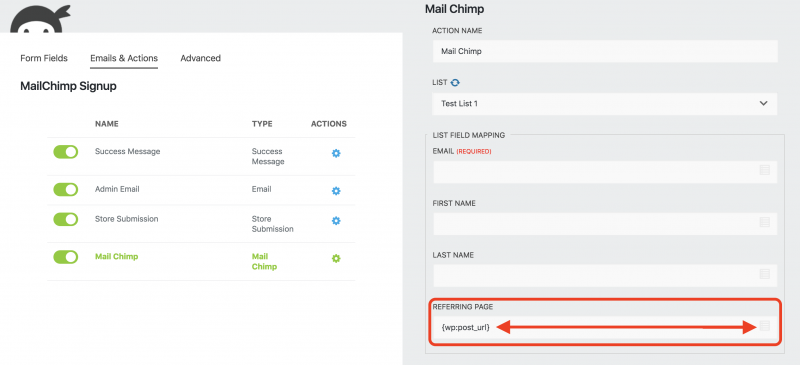The height and width of the screenshot is (365, 800).
Task: Select the green Mail Chimp action name
Action: coord(116,257)
